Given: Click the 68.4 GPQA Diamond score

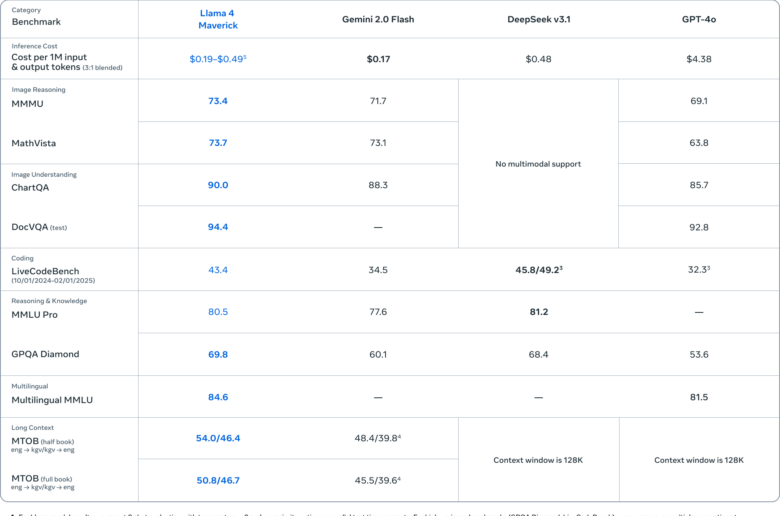Looking at the screenshot, I should 538,355.
